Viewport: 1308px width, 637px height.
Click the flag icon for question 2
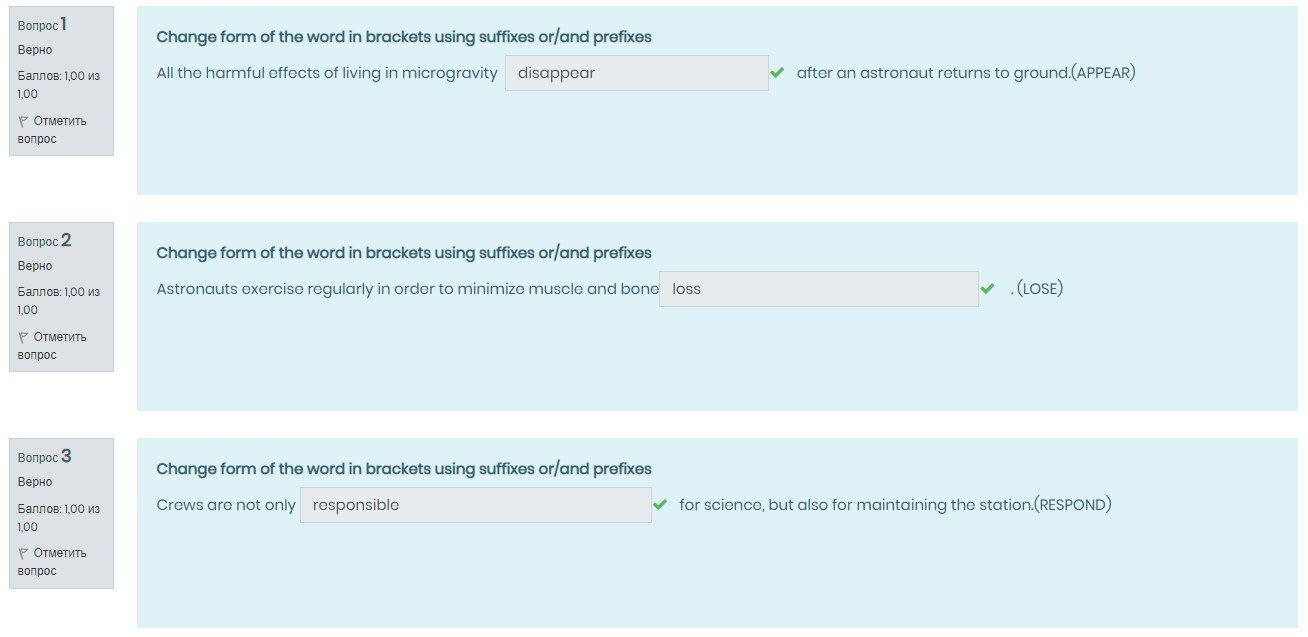pyautogui.click(x=23, y=337)
